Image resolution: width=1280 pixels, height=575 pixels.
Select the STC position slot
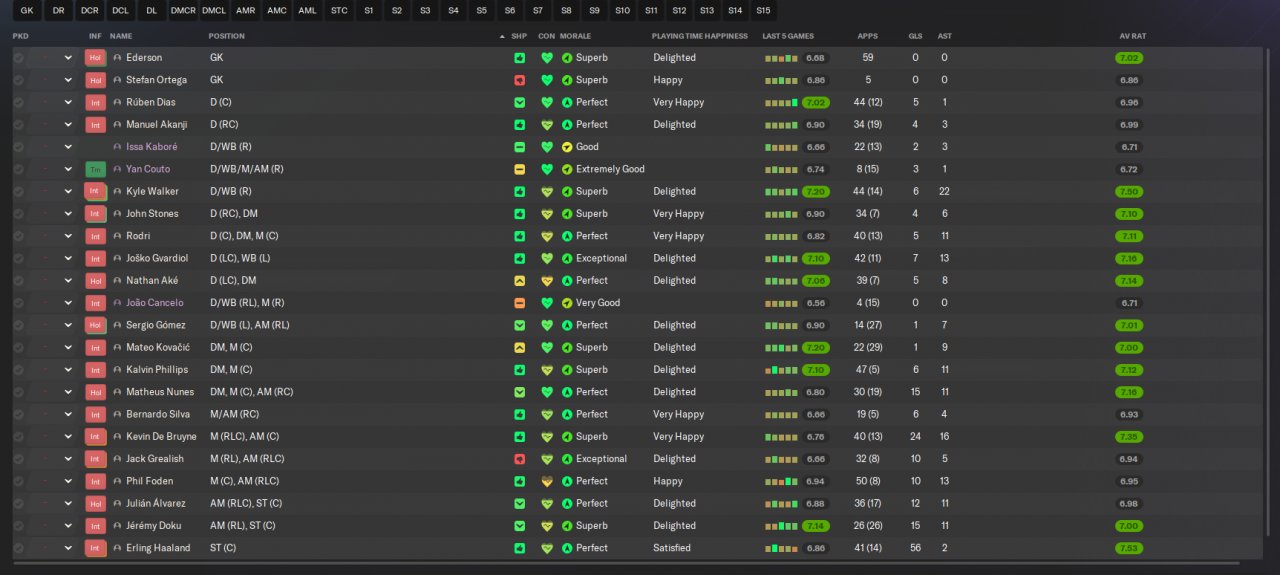point(339,11)
